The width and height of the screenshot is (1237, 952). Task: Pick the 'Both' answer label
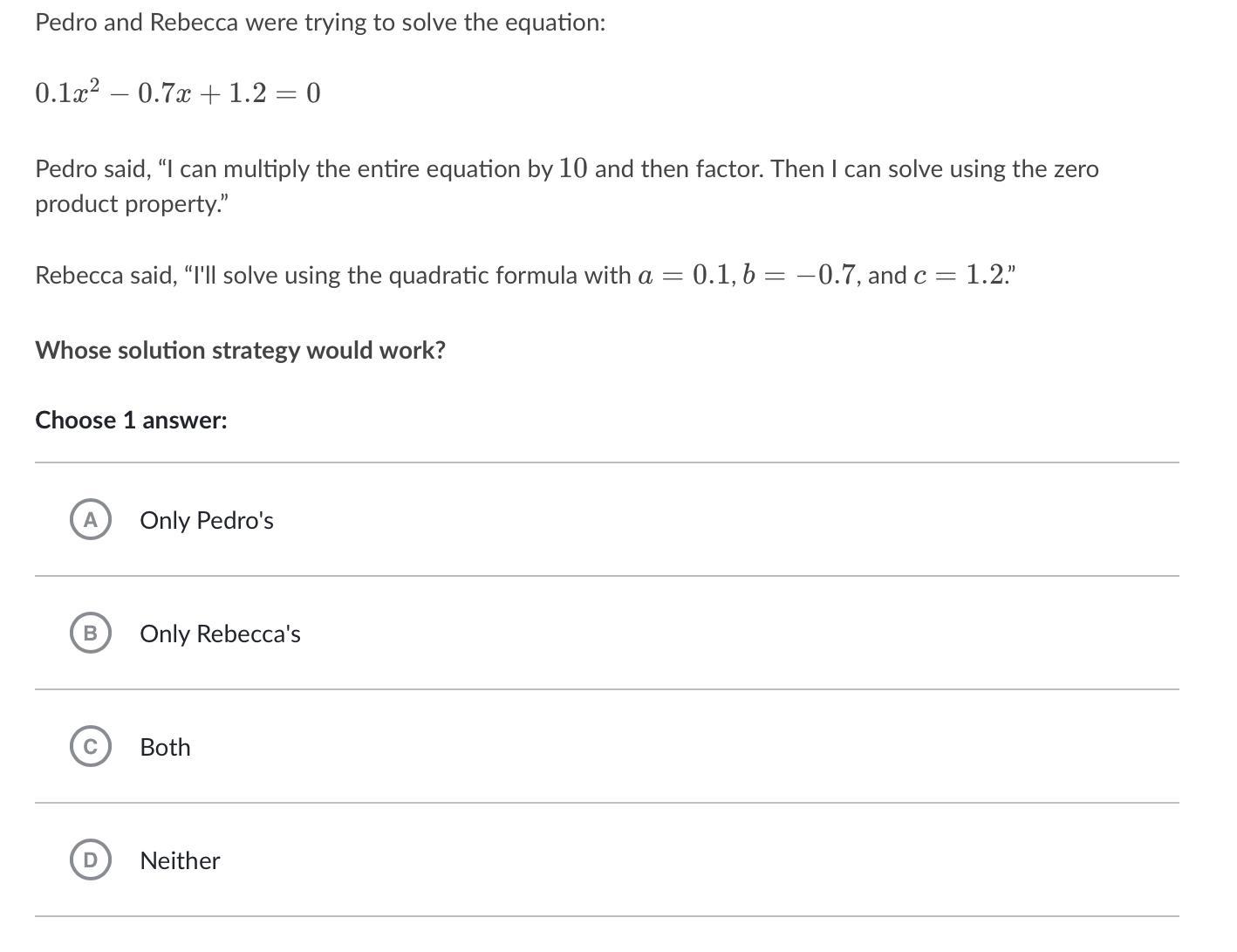click(x=165, y=747)
